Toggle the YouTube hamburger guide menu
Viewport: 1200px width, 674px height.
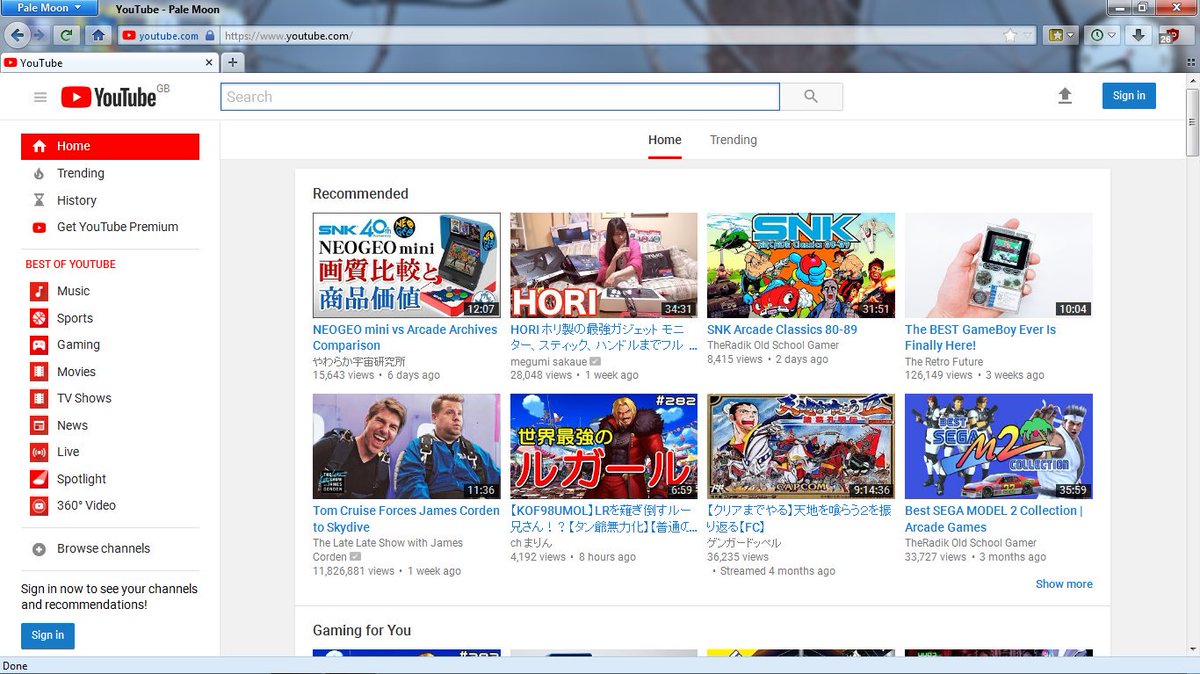tap(40, 97)
